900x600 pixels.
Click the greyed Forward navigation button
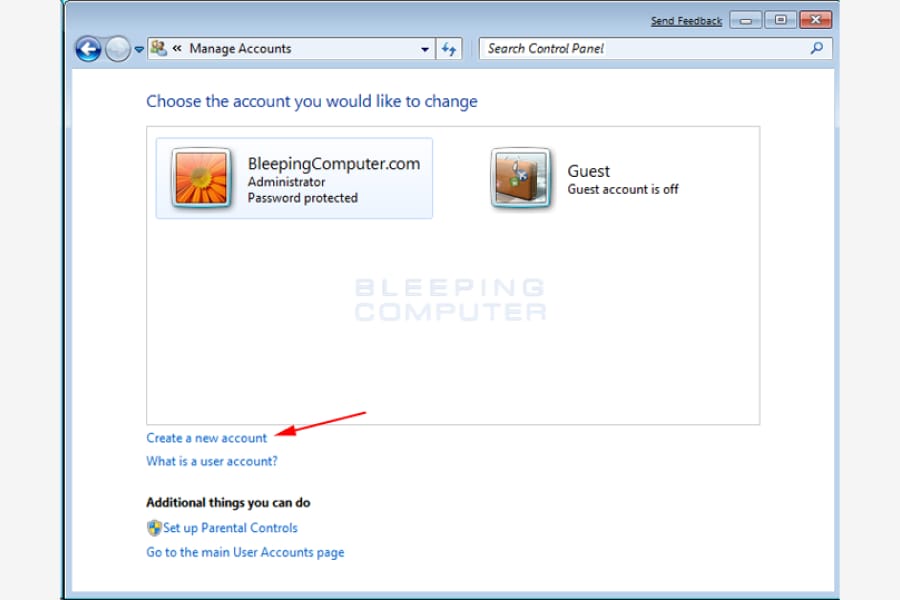pos(118,49)
